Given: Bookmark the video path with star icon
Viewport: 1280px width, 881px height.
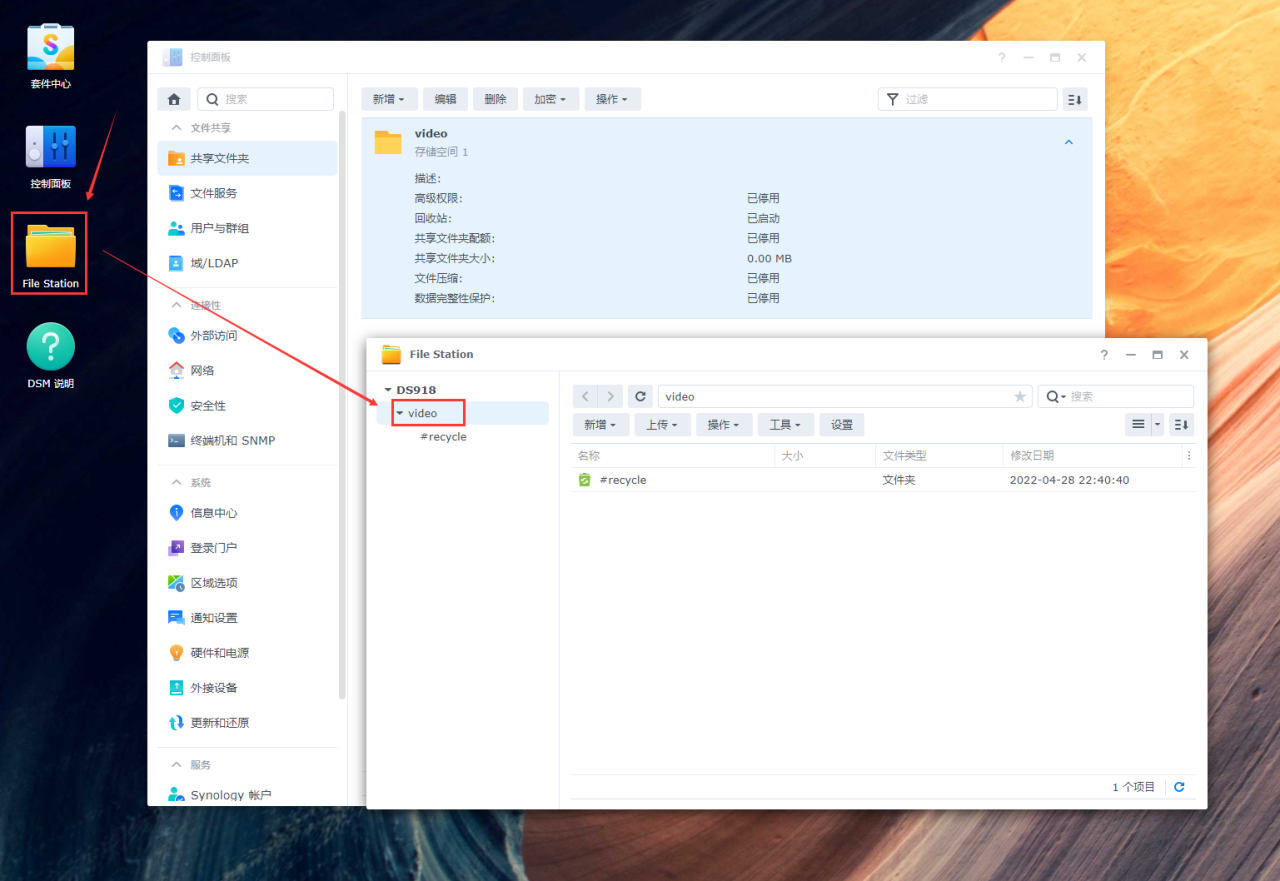Looking at the screenshot, I should [x=1020, y=397].
